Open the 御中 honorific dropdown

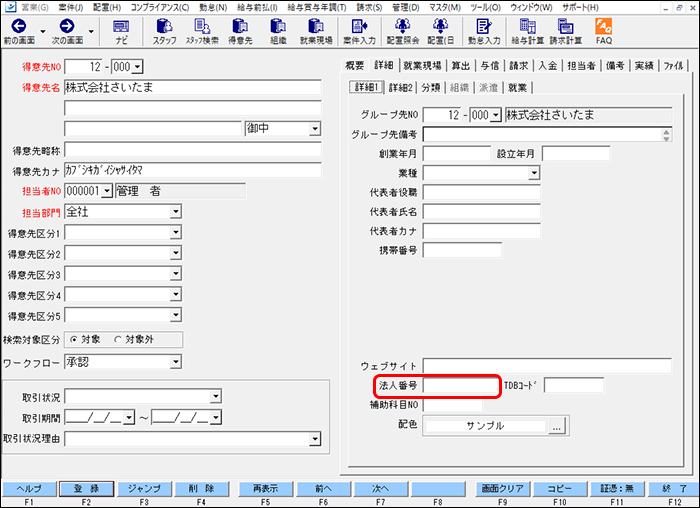point(315,129)
